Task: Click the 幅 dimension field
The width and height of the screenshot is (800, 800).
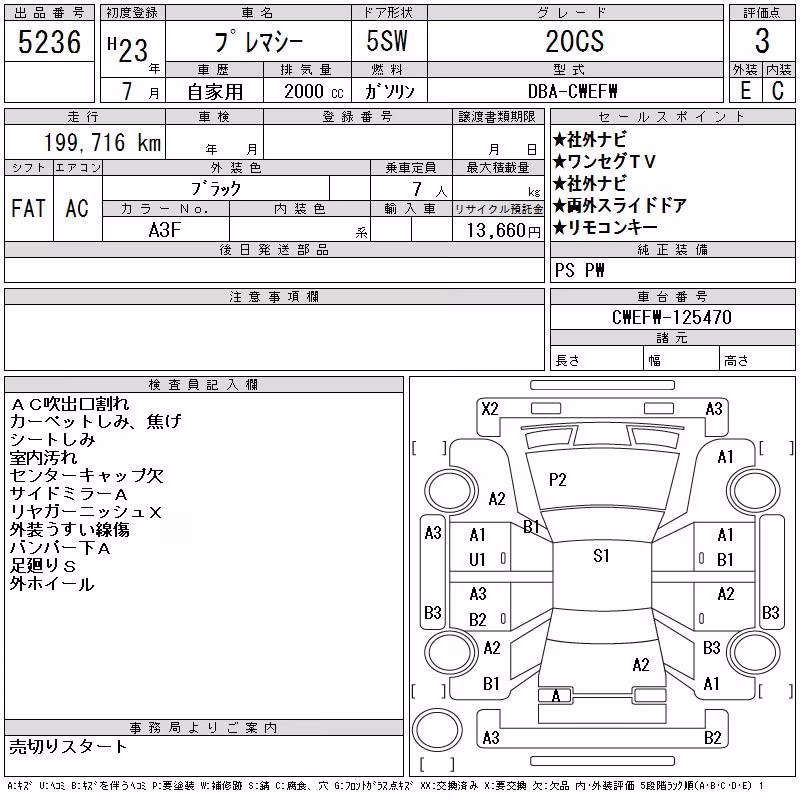Action: click(681, 358)
